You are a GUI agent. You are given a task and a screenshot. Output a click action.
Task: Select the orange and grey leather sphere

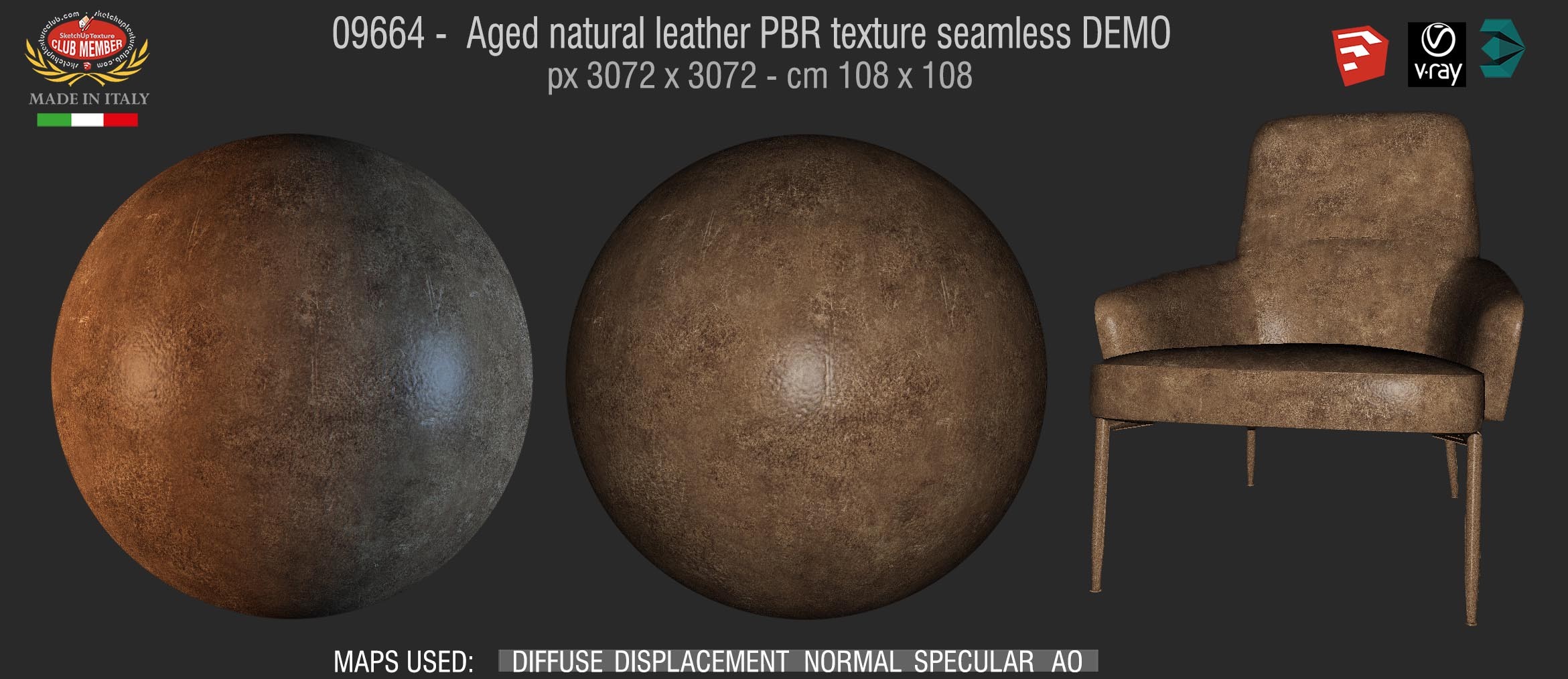point(292,375)
